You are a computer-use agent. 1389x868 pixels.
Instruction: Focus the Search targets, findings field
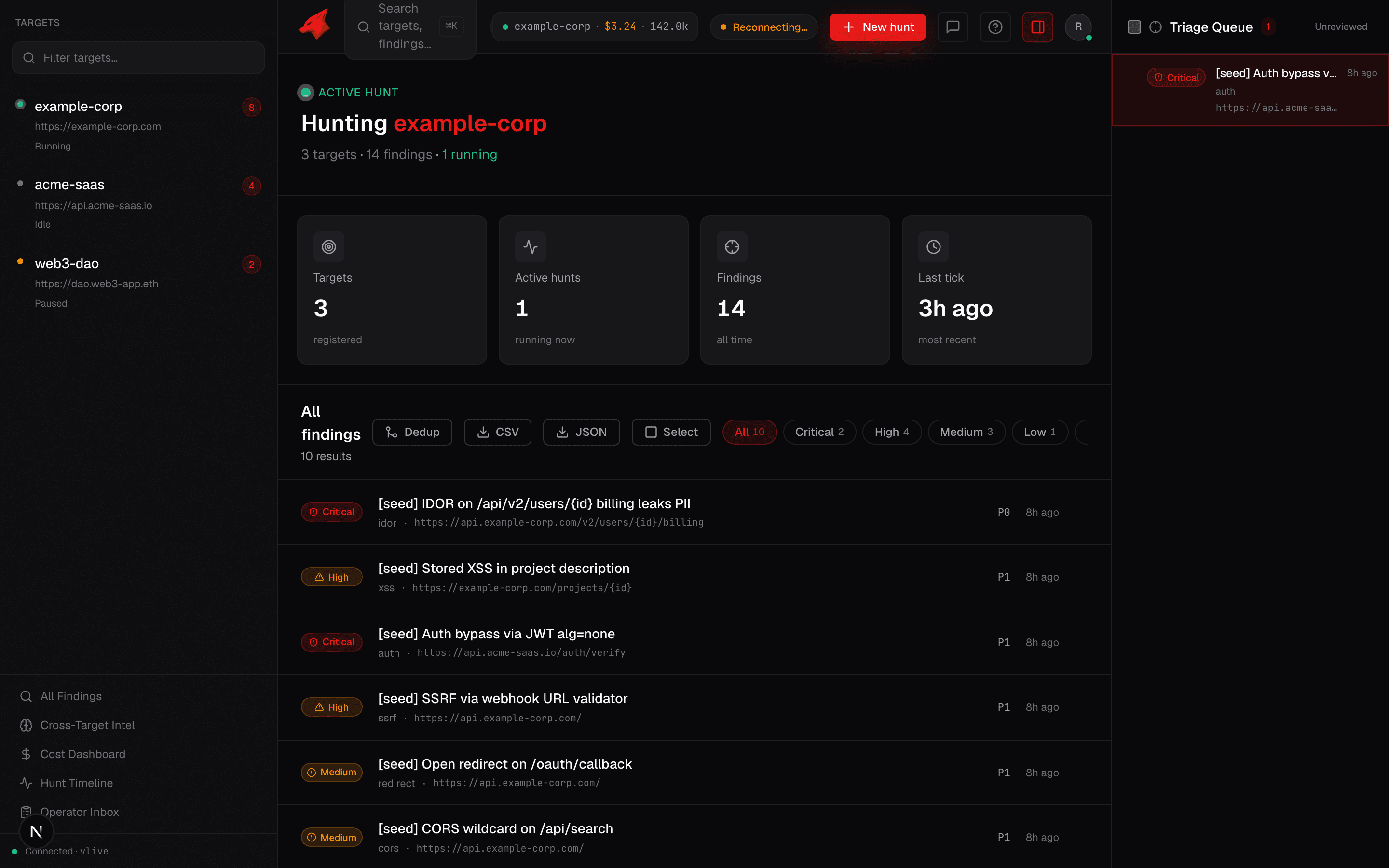(x=410, y=27)
